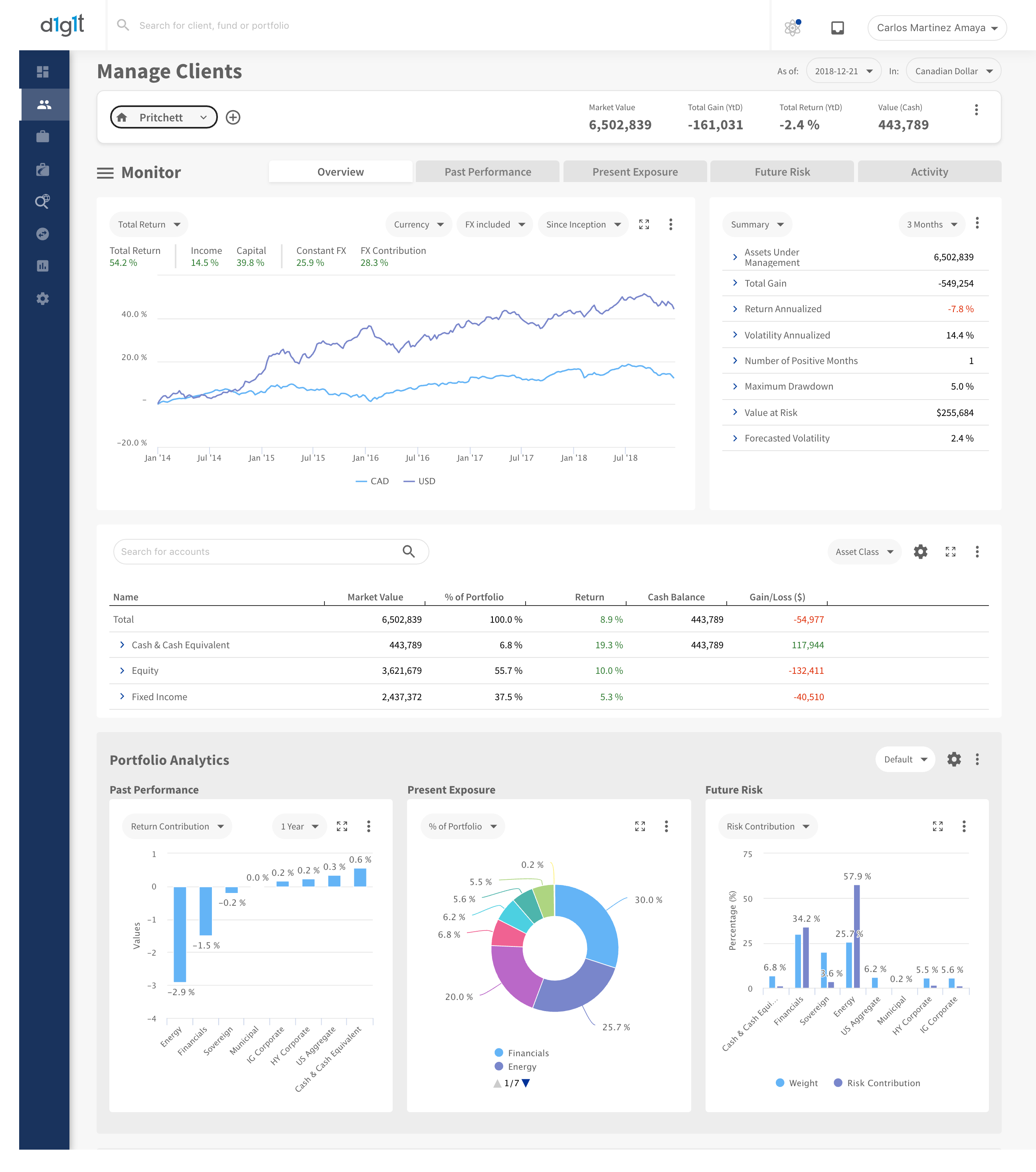Screen dimensions: 1036x1172
Task: Switch to the Past Performance tab
Action: tap(487, 172)
